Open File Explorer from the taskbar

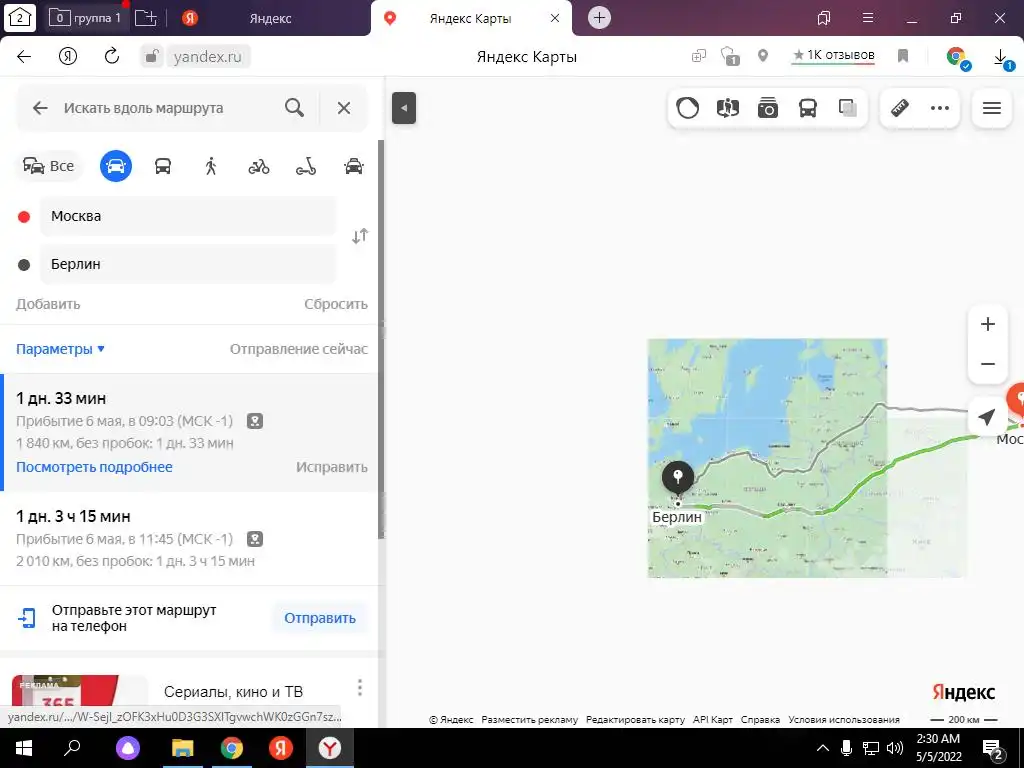tap(183, 748)
